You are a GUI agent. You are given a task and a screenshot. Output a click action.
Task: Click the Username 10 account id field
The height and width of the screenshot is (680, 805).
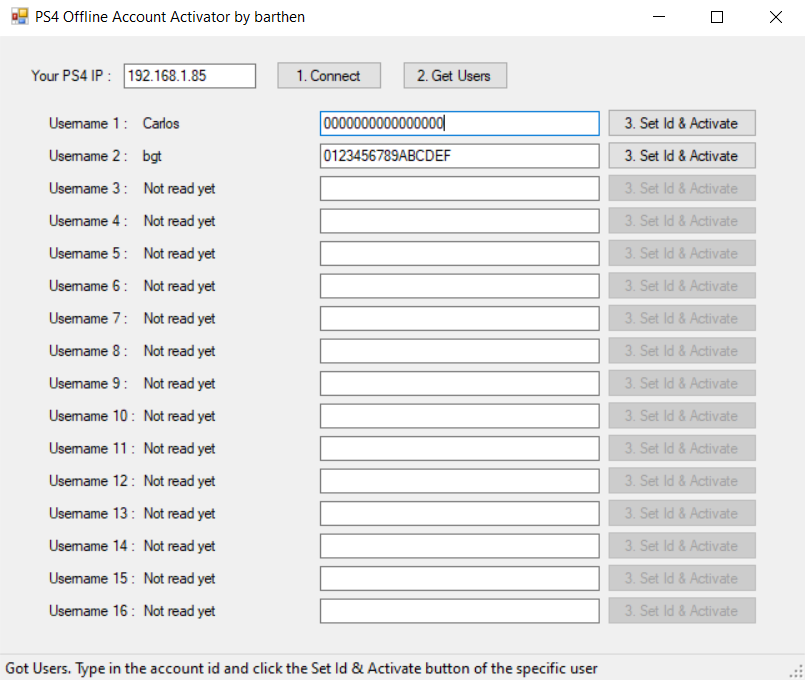pos(459,416)
